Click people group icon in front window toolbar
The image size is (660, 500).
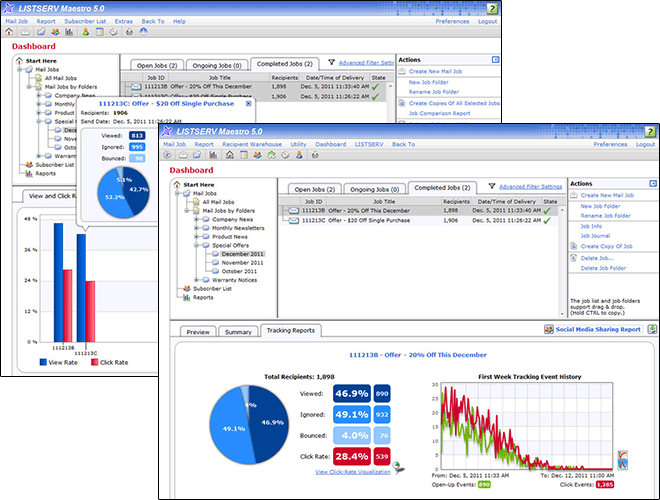pyautogui.click(x=258, y=155)
